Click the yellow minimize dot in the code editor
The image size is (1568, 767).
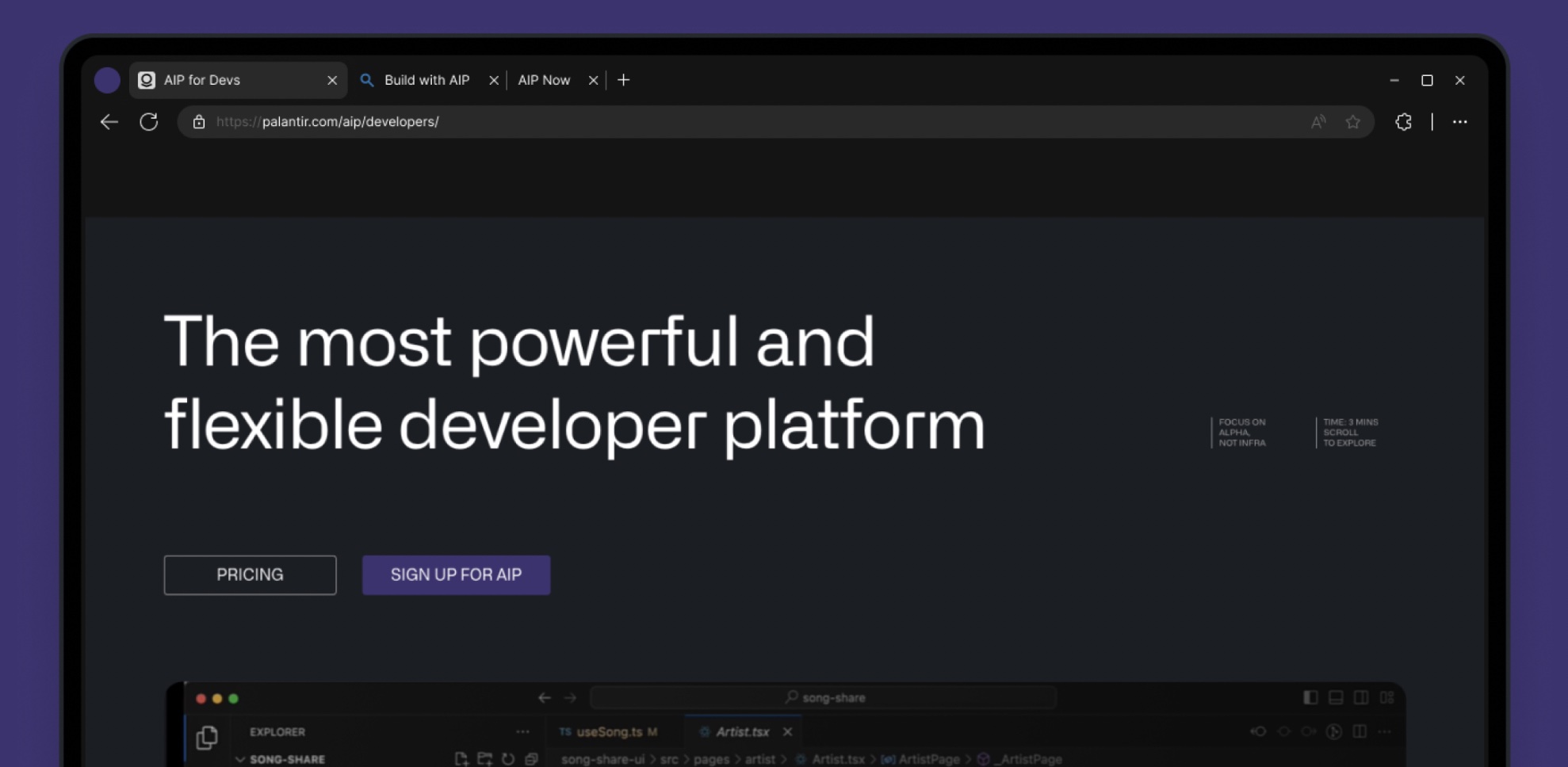click(x=217, y=699)
